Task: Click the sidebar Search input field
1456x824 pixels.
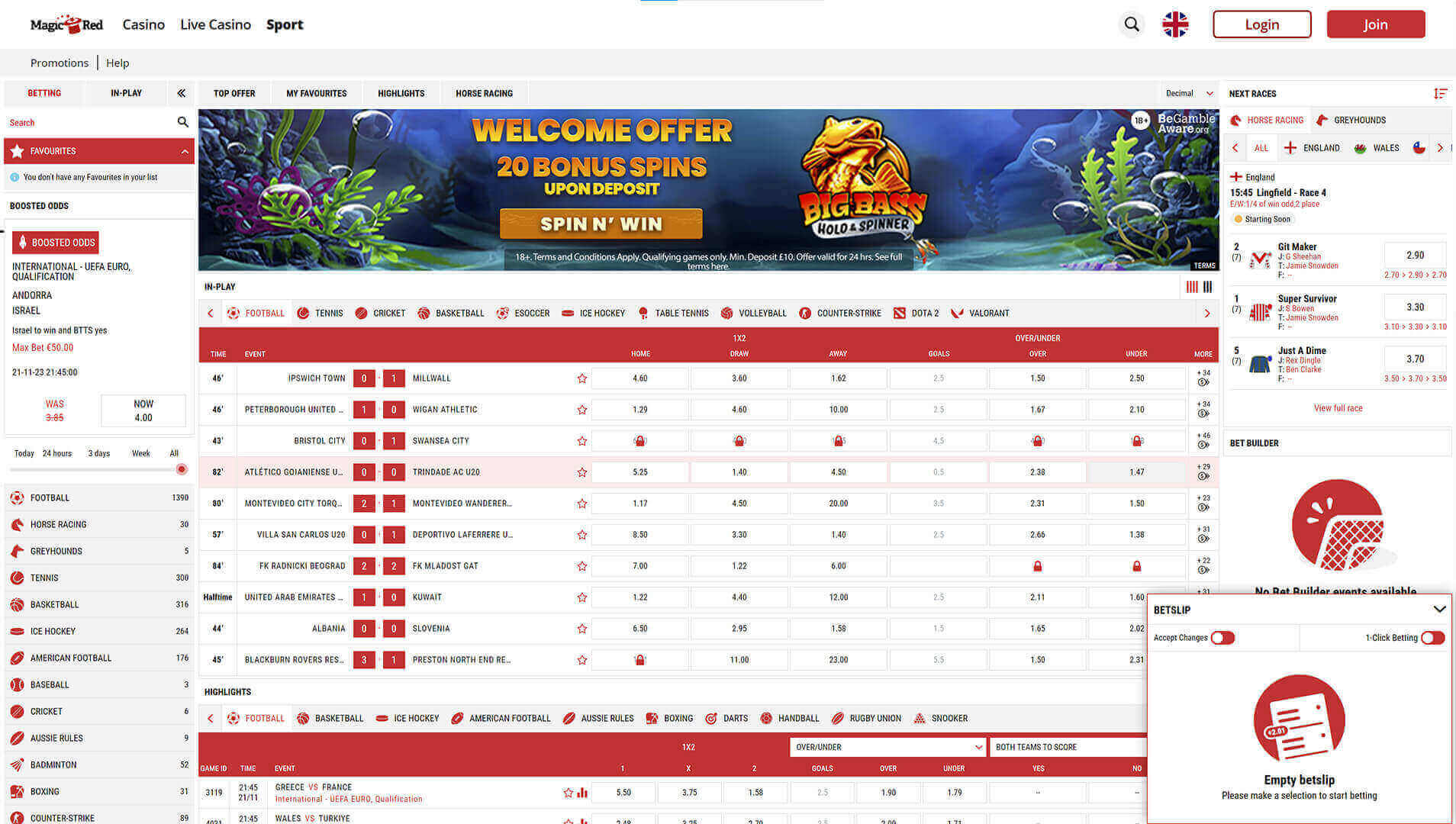Action: (90, 122)
